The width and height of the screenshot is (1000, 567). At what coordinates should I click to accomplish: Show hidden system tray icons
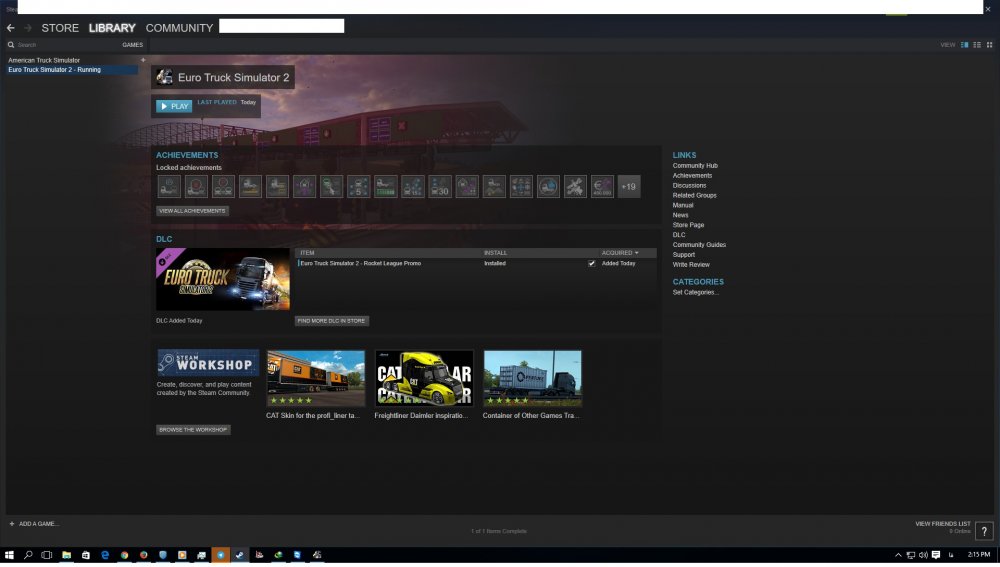pyautogui.click(x=898, y=554)
